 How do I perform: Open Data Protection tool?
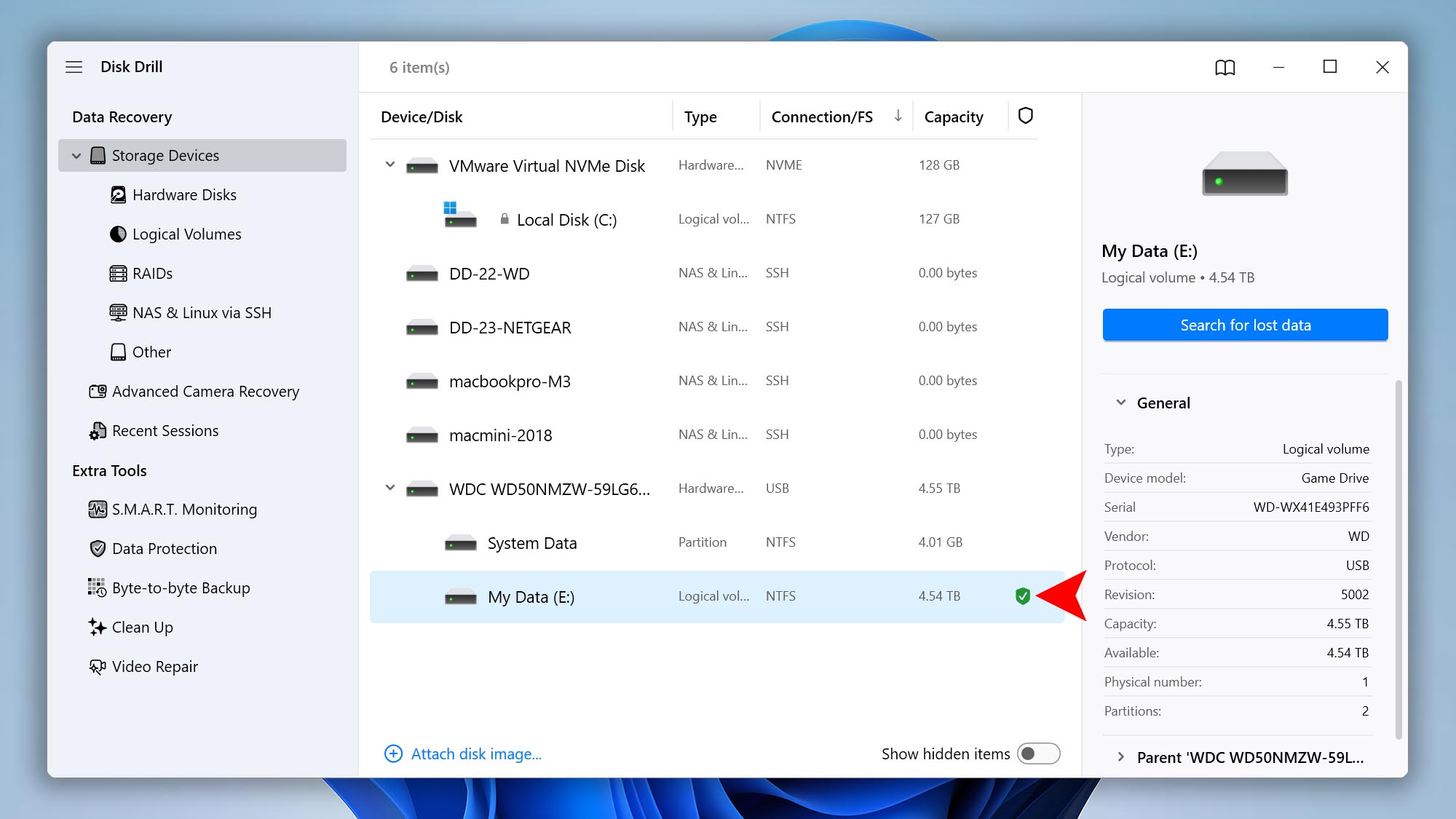pos(165,549)
